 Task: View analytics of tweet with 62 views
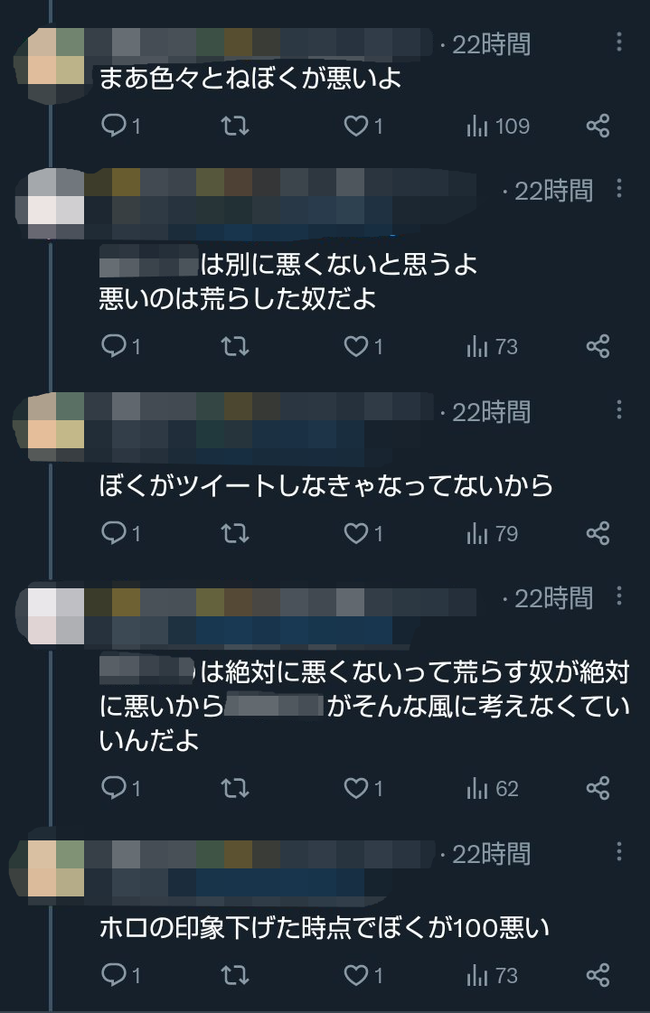492,788
